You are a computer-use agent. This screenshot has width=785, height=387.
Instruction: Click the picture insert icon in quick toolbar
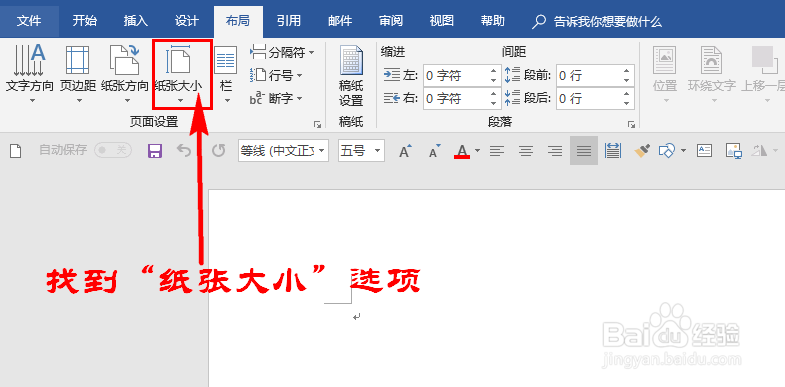click(x=734, y=151)
